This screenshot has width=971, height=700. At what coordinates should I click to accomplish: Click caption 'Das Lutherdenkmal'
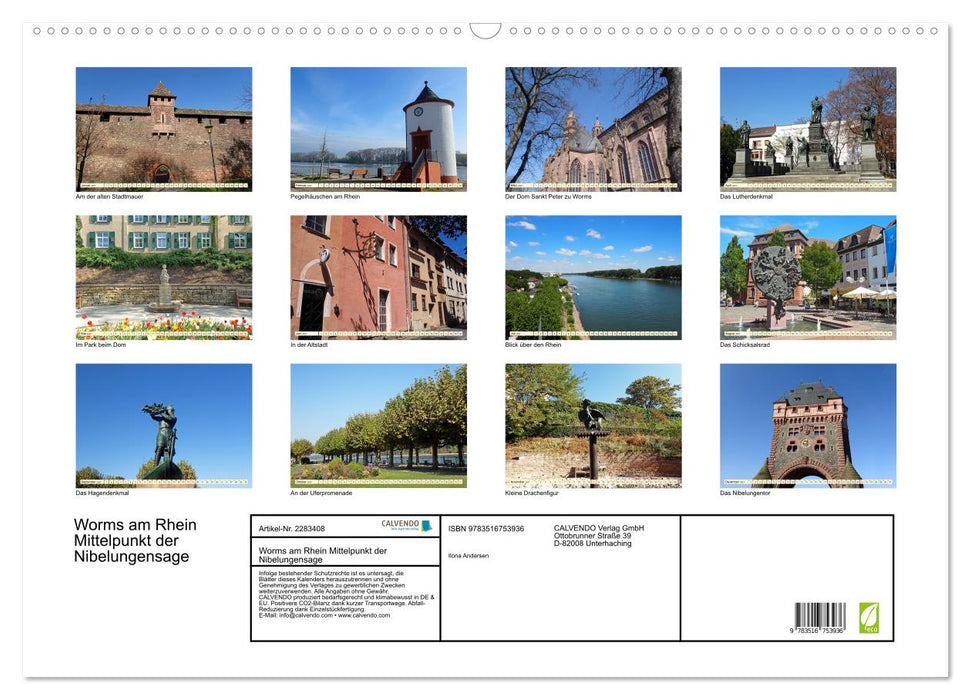tap(746, 196)
